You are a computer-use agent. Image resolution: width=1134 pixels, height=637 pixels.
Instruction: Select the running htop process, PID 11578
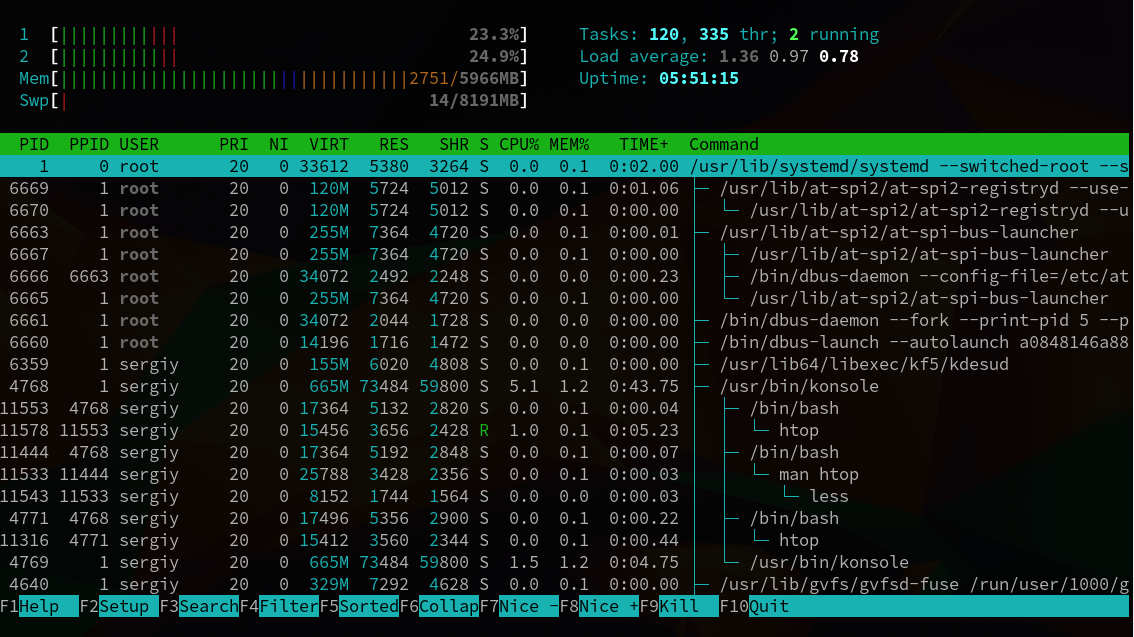(564, 430)
